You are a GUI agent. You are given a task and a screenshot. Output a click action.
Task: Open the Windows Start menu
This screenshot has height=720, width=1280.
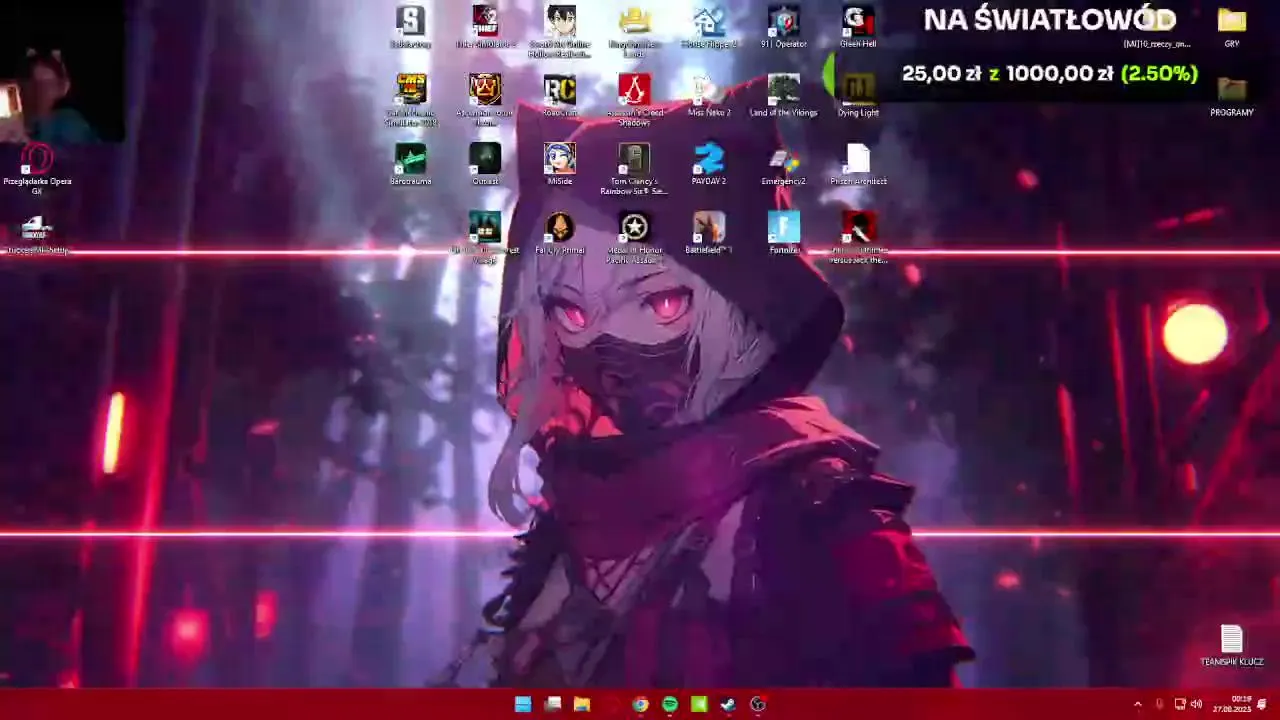(522, 704)
